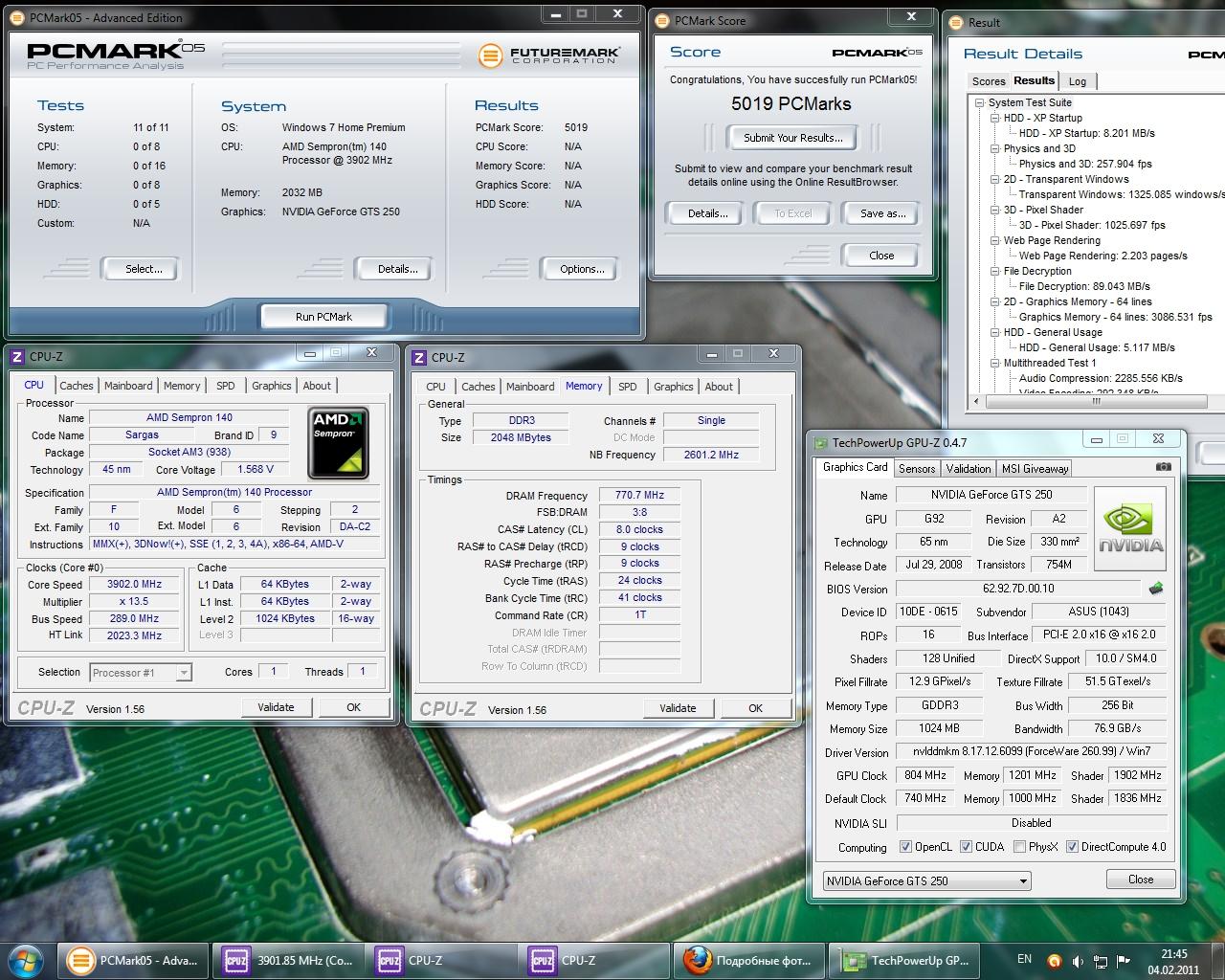Click the Futuremark logo icon in PCMark05
Screen dimensions: 1225x980
490,55
